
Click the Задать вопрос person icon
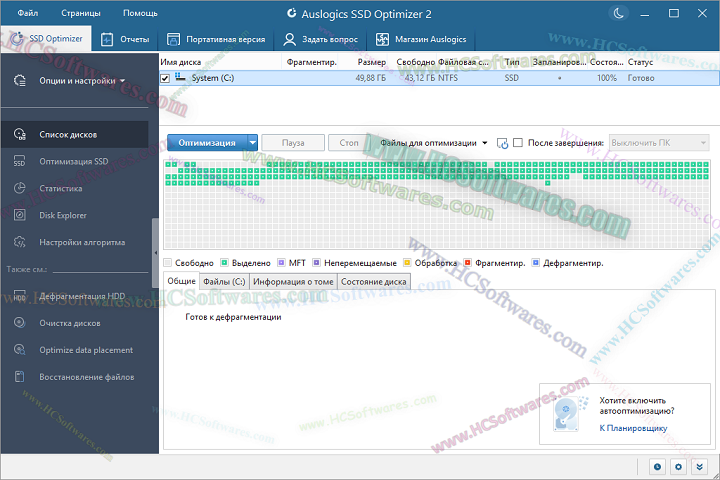coord(289,40)
